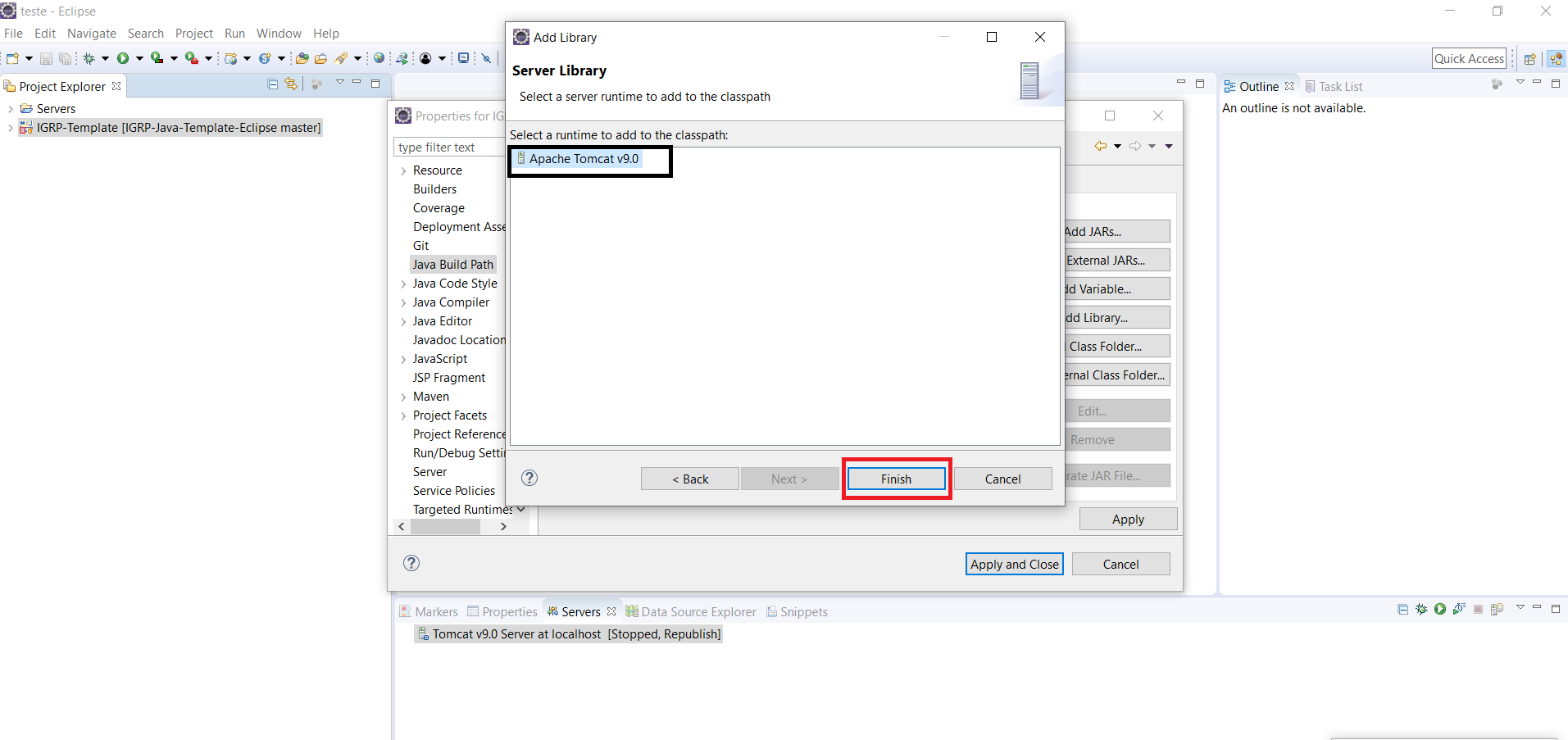Click the console monitor toolbar icon
Image resolution: width=1568 pixels, height=740 pixels.
(463, 58)
